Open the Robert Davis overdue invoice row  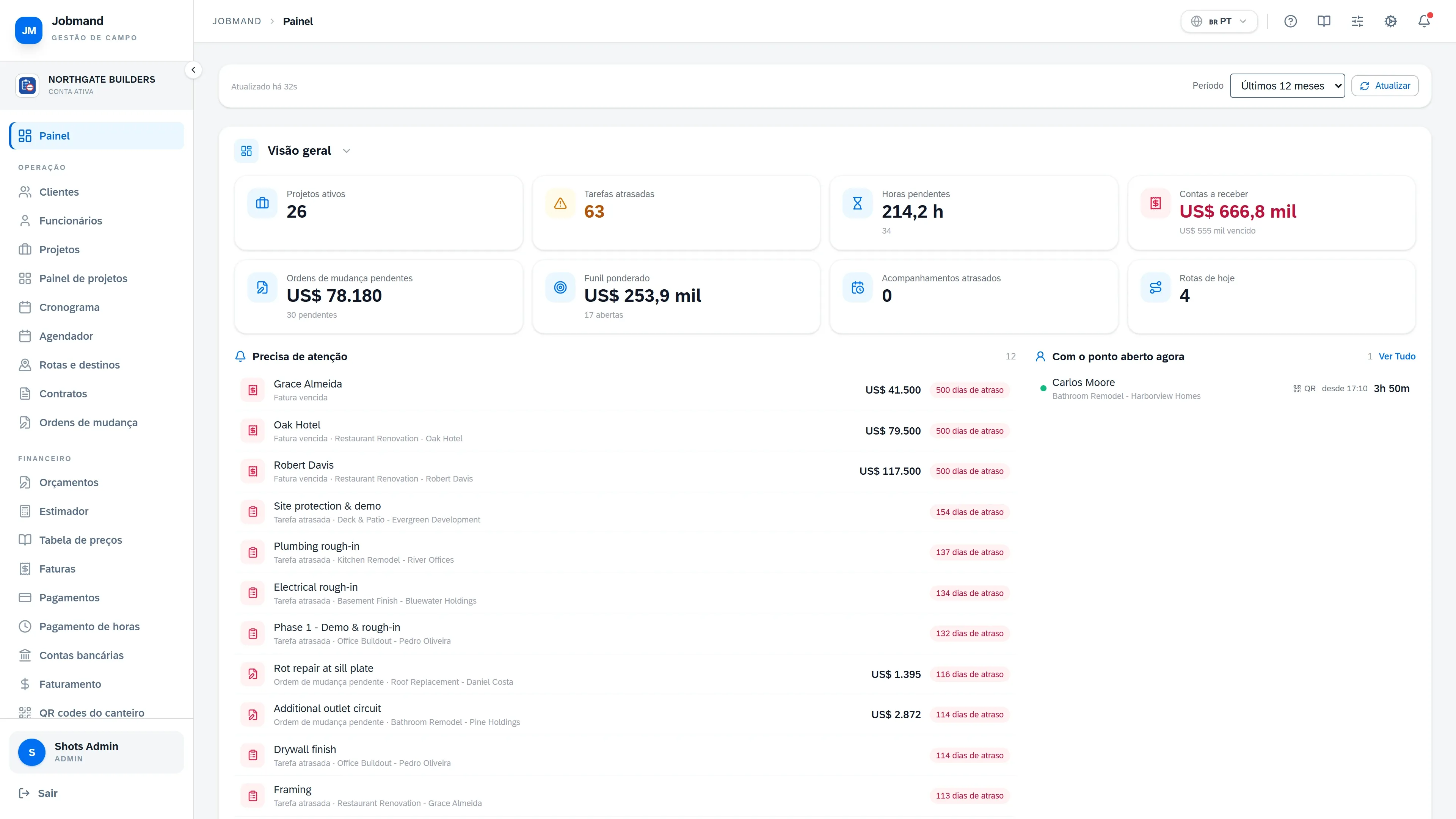click(624, 471)
